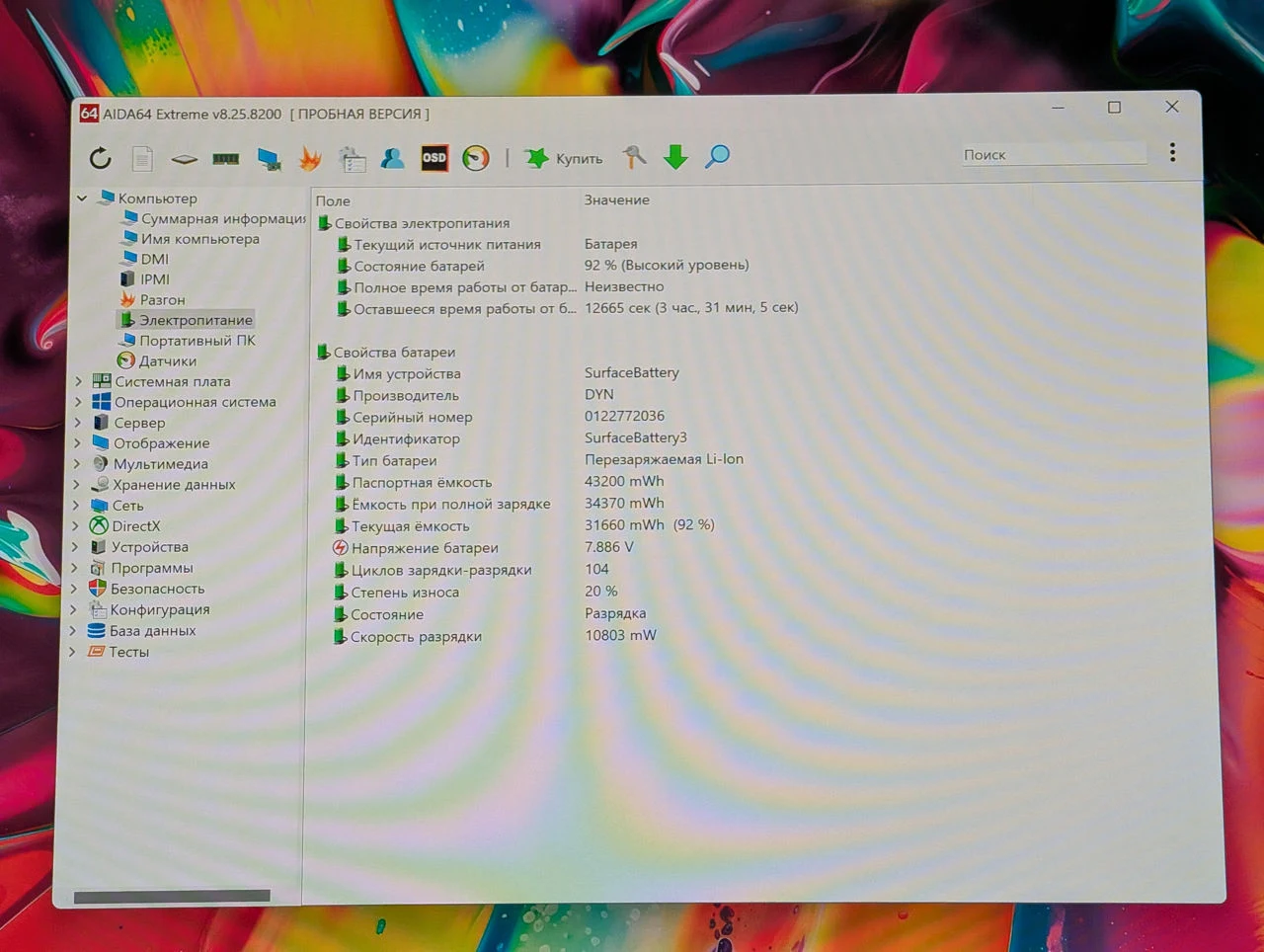Launch the system stability test flame icon
1264x952 pixels.
click(x=310, y=158)
